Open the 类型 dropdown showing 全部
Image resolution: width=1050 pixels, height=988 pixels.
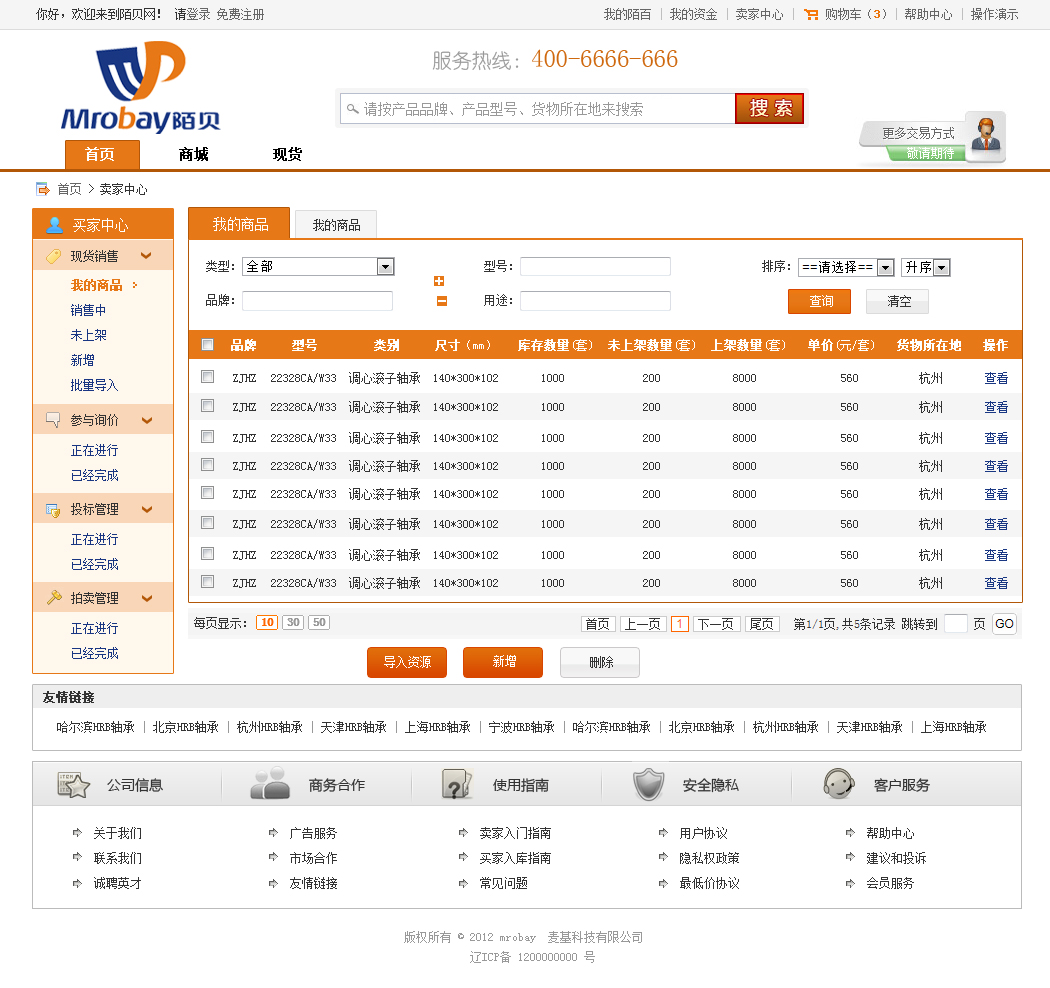coord(385,267)
